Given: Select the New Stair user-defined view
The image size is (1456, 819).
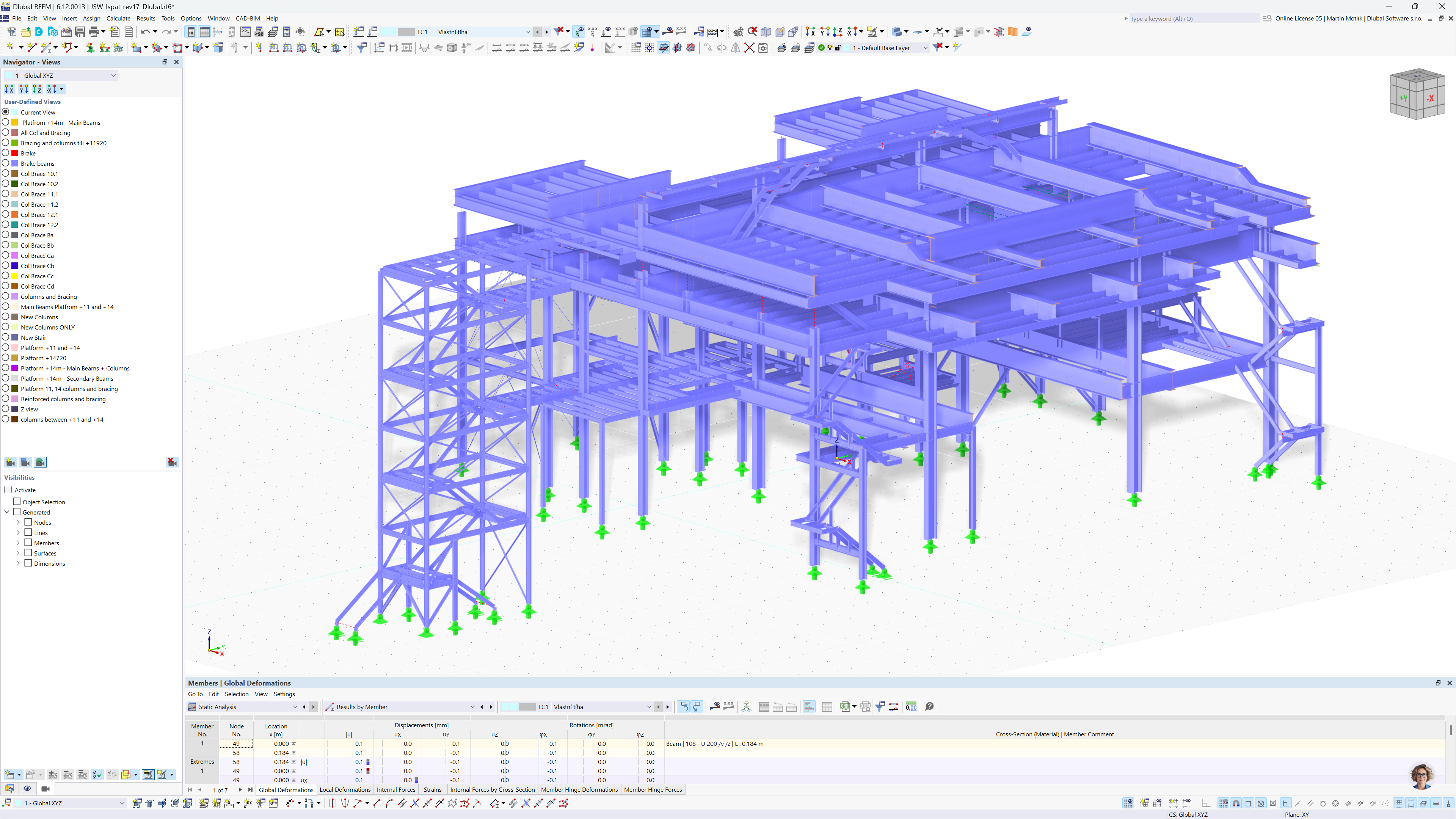Looking at the screenshot, I should [x=33, y=337].
